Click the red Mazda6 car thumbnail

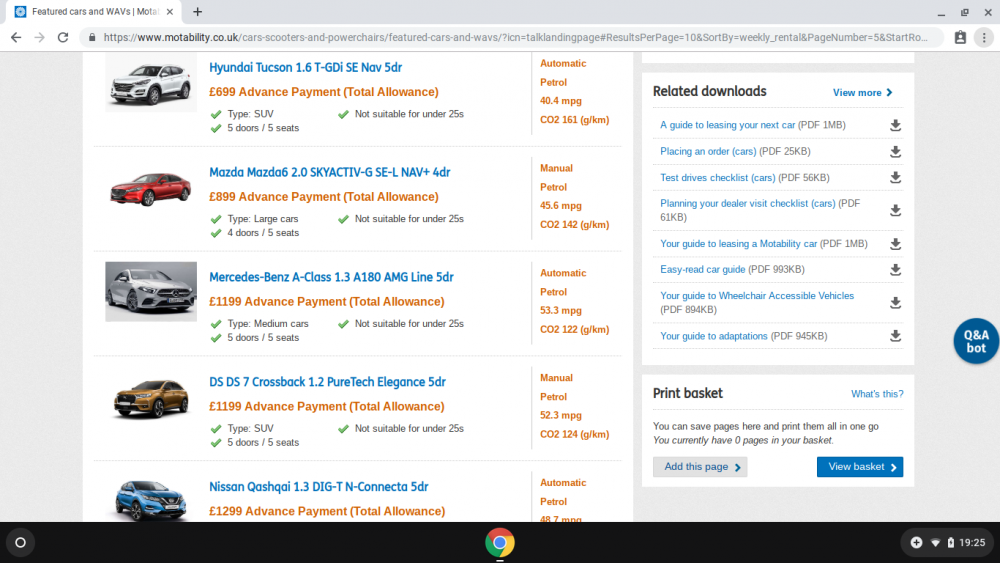151,188
